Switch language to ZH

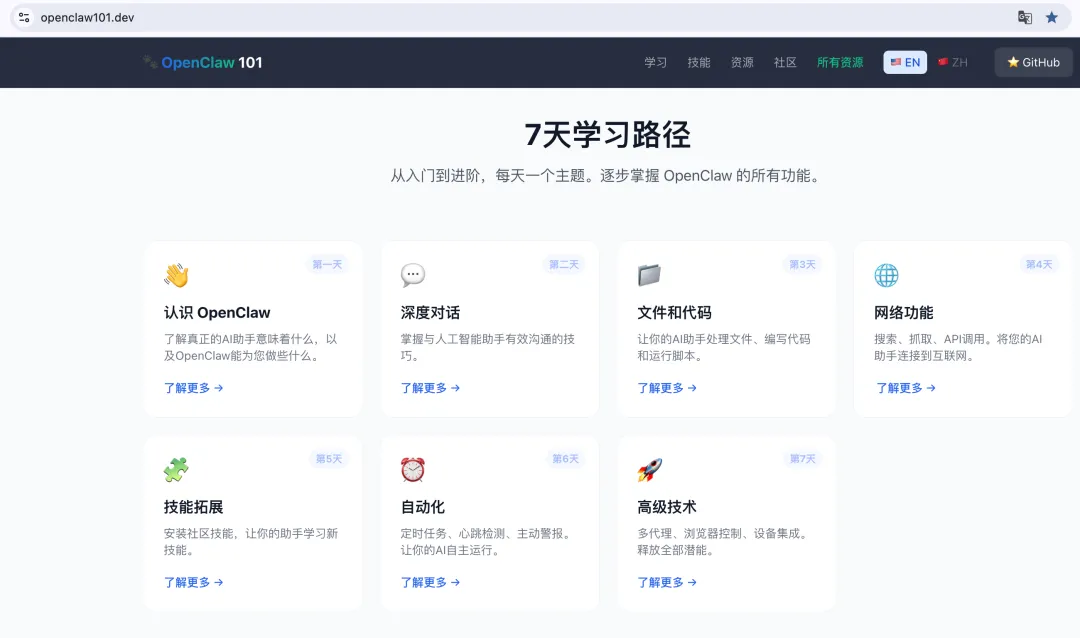point(953,63)
